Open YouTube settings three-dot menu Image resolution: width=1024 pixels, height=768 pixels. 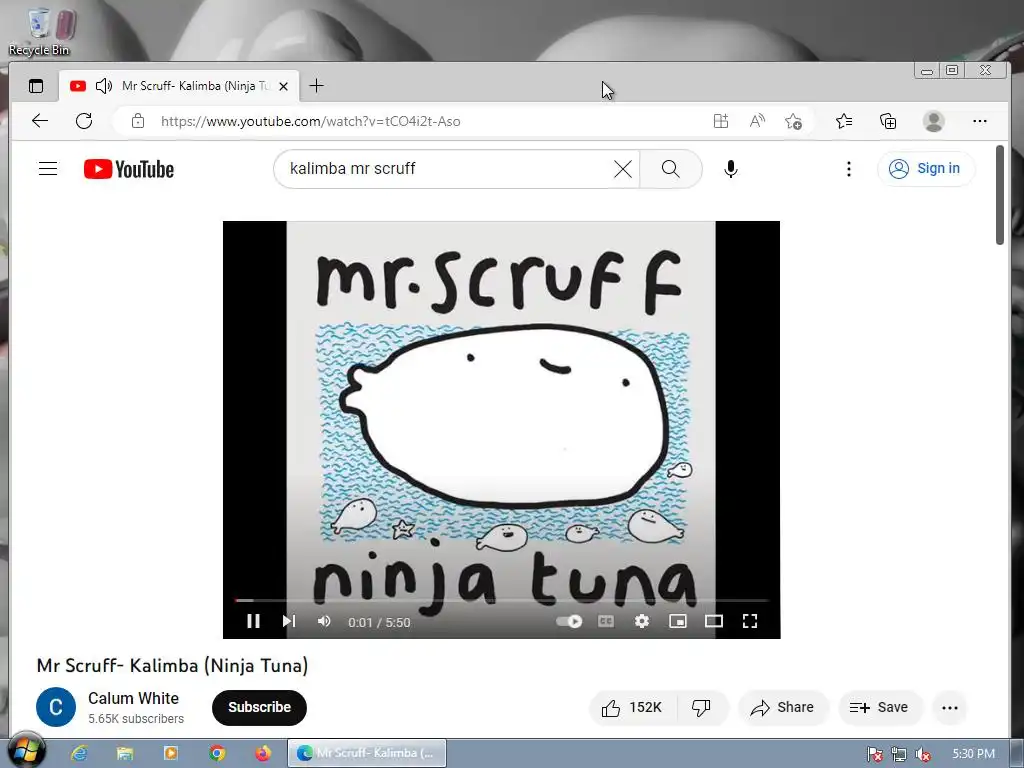click(x=848, y=169)
